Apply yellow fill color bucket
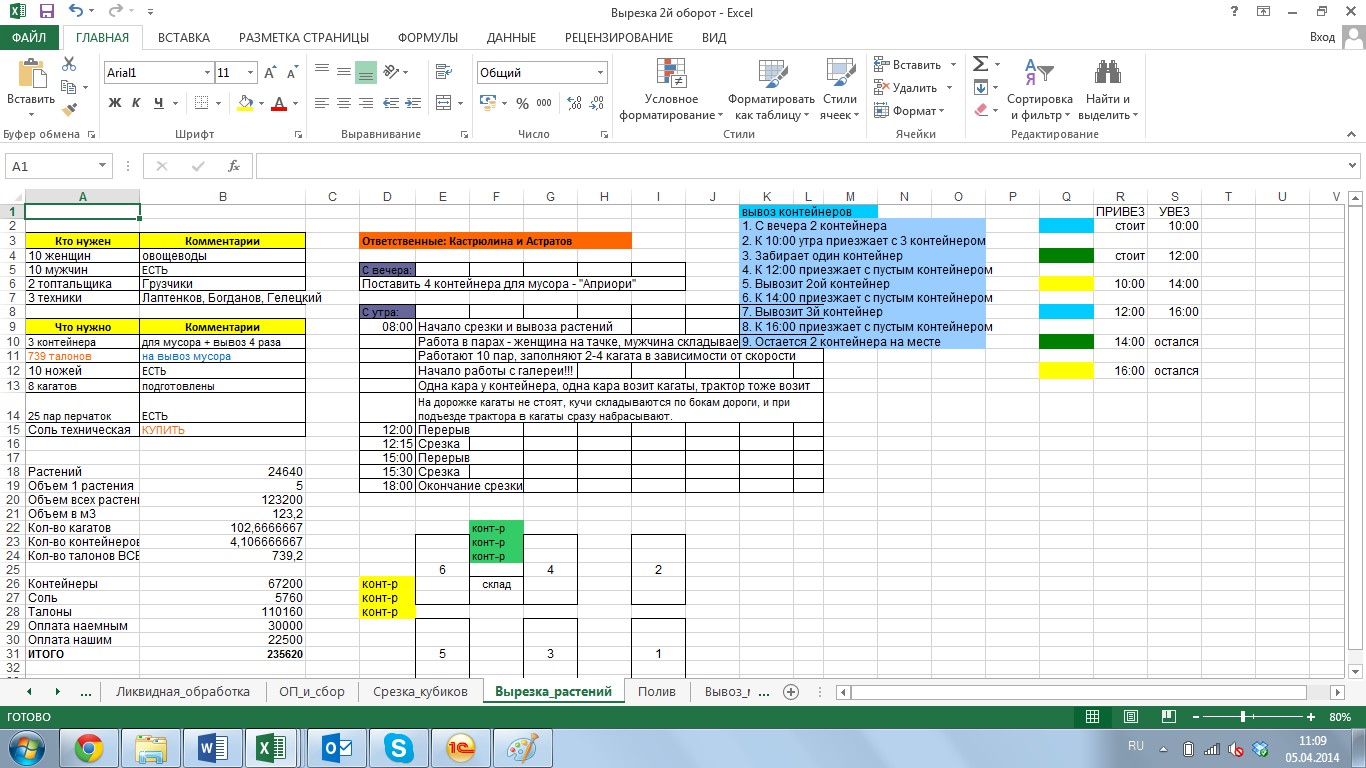This screenshot has width=1366, height=768. pos(246,103)
